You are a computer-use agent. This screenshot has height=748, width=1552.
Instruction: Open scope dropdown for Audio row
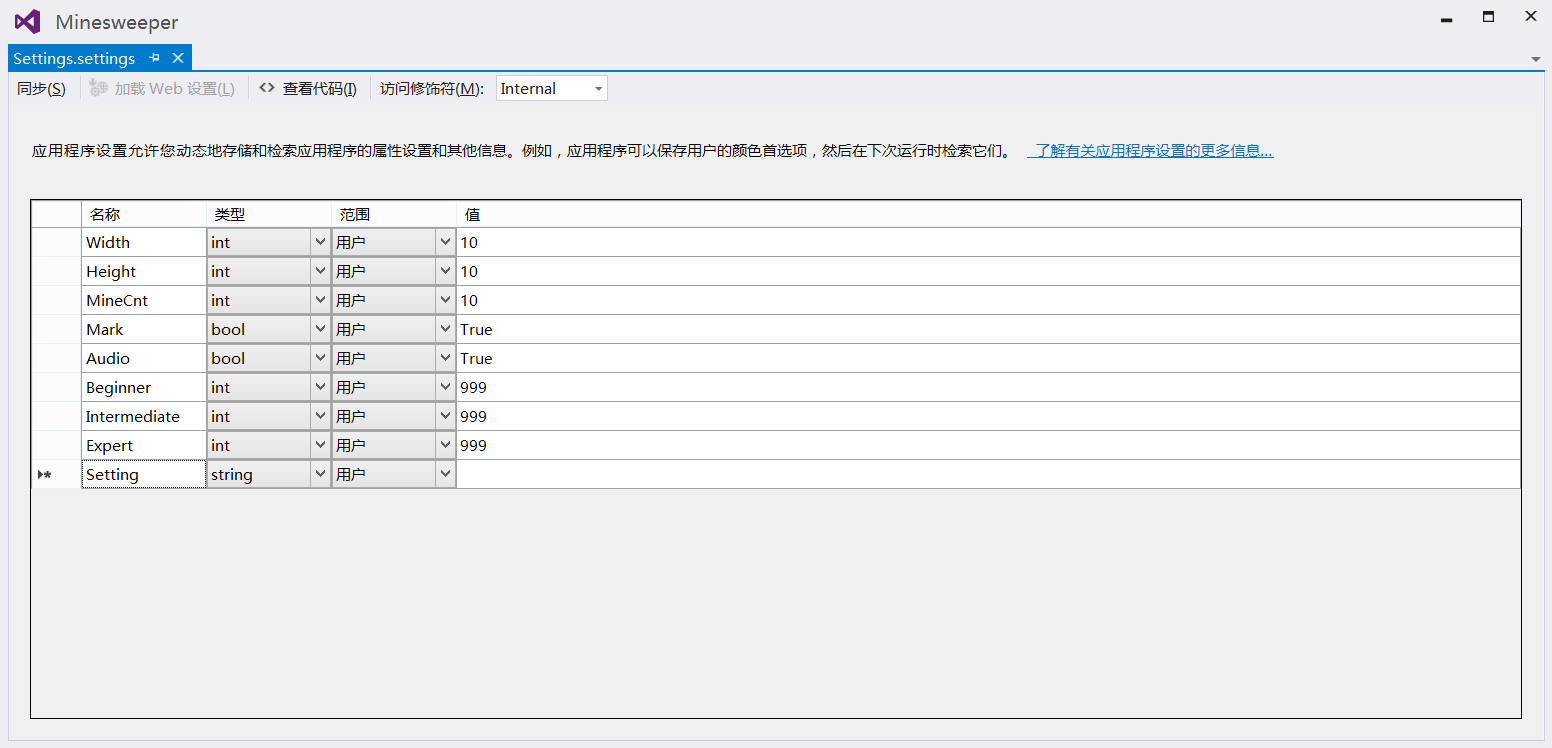pyautogui.click(x=445, y=358)
